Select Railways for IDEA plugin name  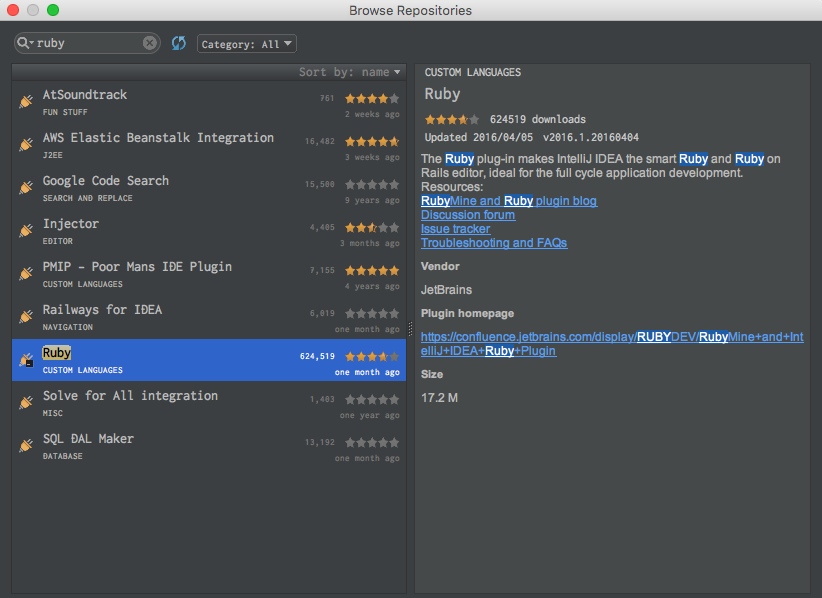coord(102,310)
